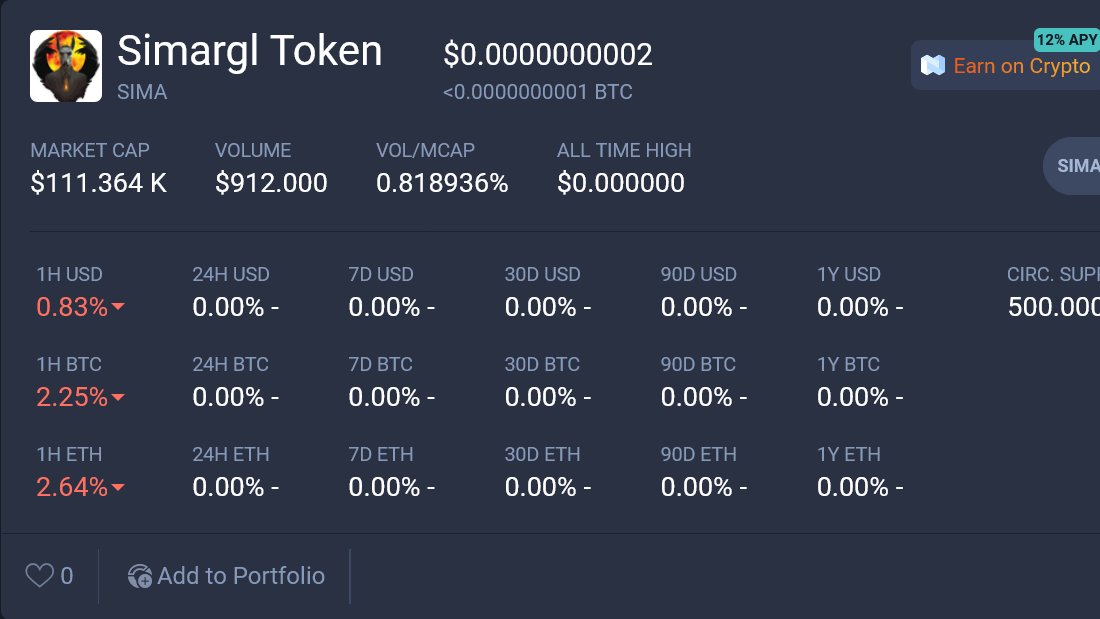The image size is (1100, 619).
Task: Click the VOLUME value $912.000
Action: coord(271,183)
